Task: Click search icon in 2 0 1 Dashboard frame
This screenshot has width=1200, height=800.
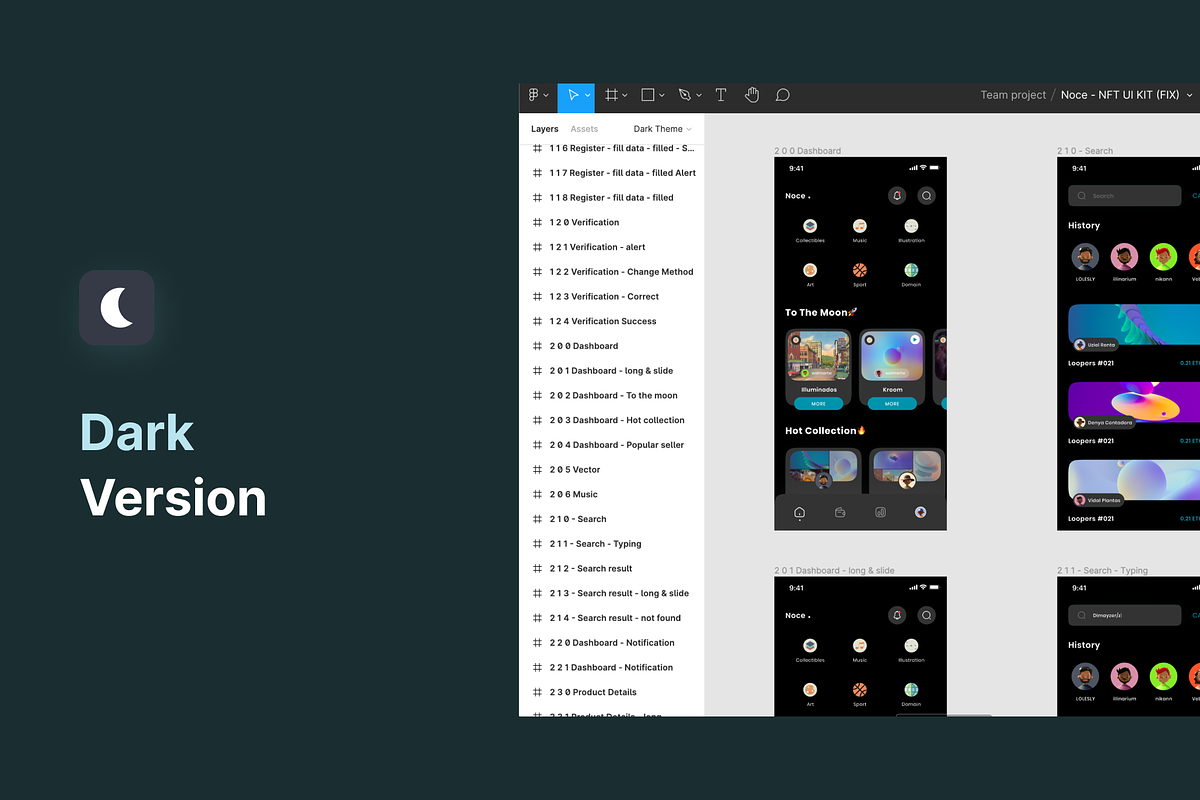Action: 927,616
